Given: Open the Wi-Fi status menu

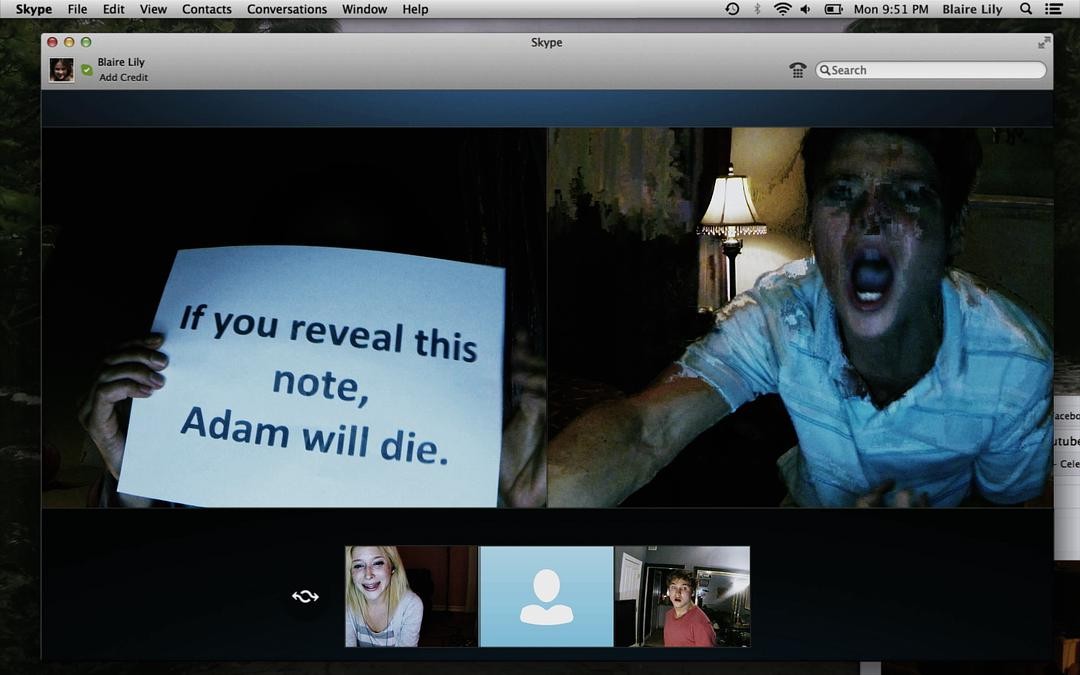Looking at the screenshot, I should click(x=782, y=9).
